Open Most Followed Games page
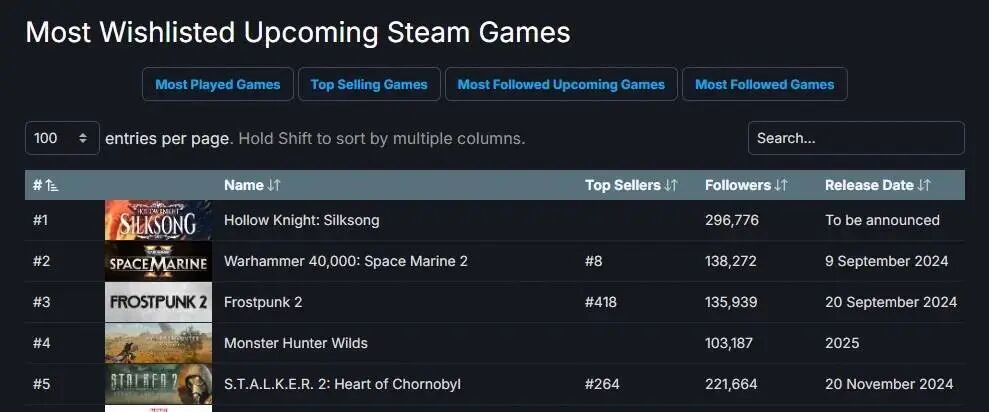 [764, 84]
